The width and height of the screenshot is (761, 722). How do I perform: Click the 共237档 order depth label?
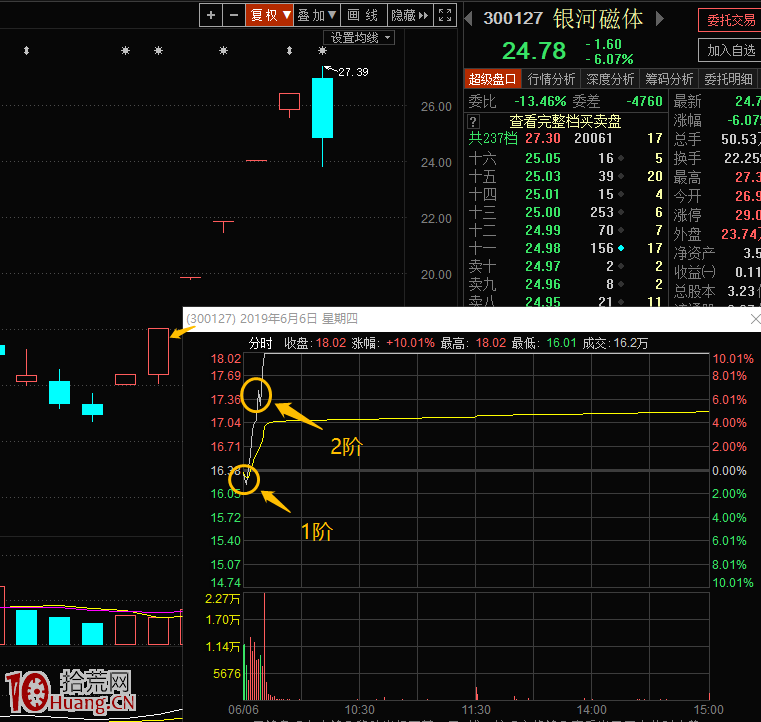pos(493,139)
